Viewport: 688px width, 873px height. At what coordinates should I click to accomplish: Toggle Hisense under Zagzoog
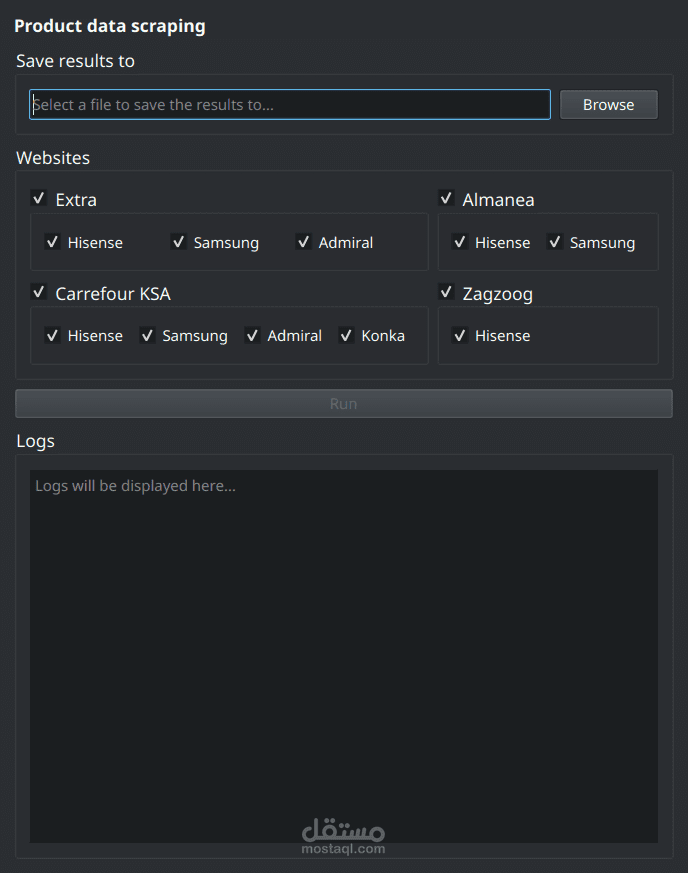(x=460, y=335)
